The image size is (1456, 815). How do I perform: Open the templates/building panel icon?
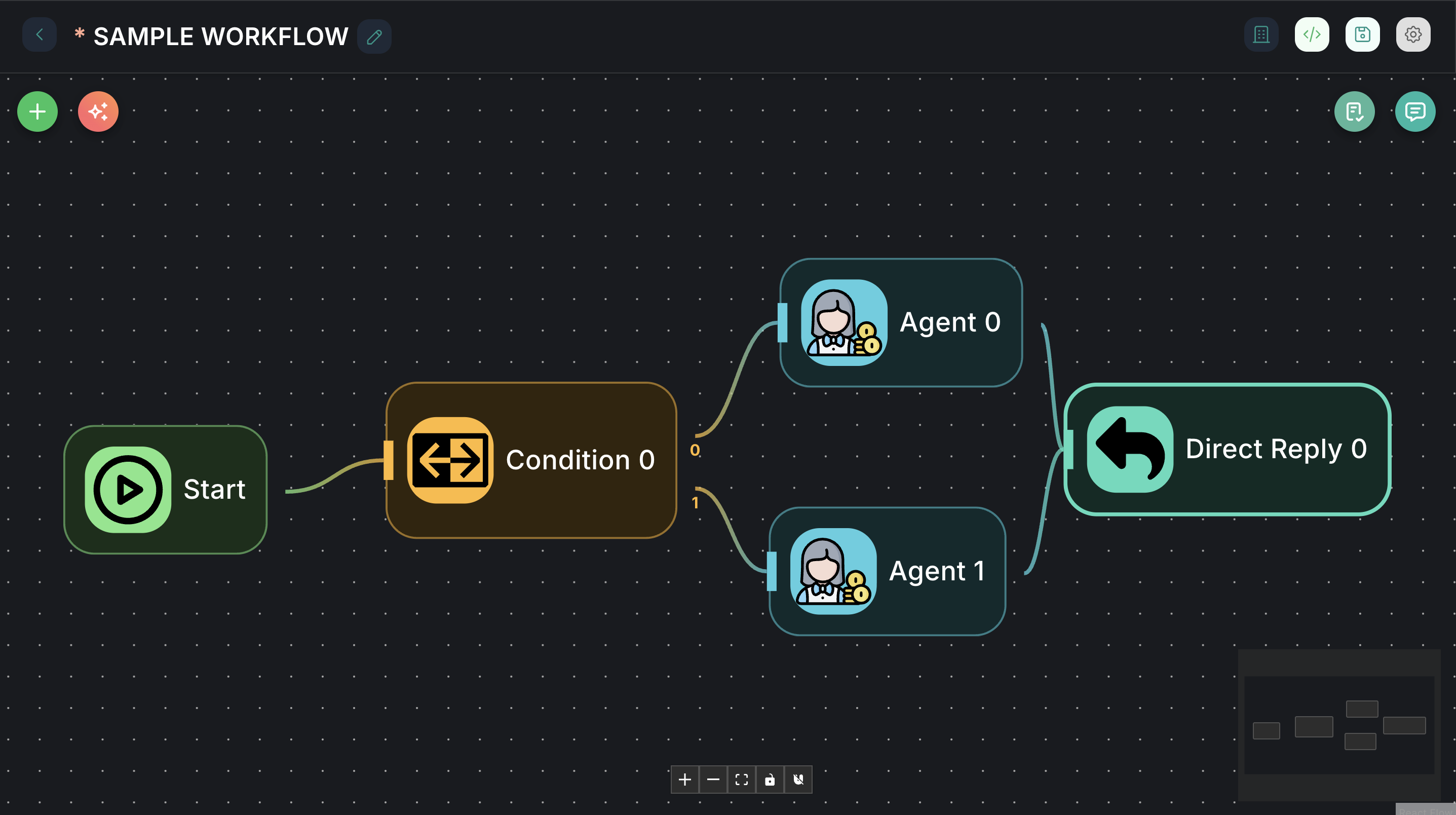click(x=1261, y=34)
